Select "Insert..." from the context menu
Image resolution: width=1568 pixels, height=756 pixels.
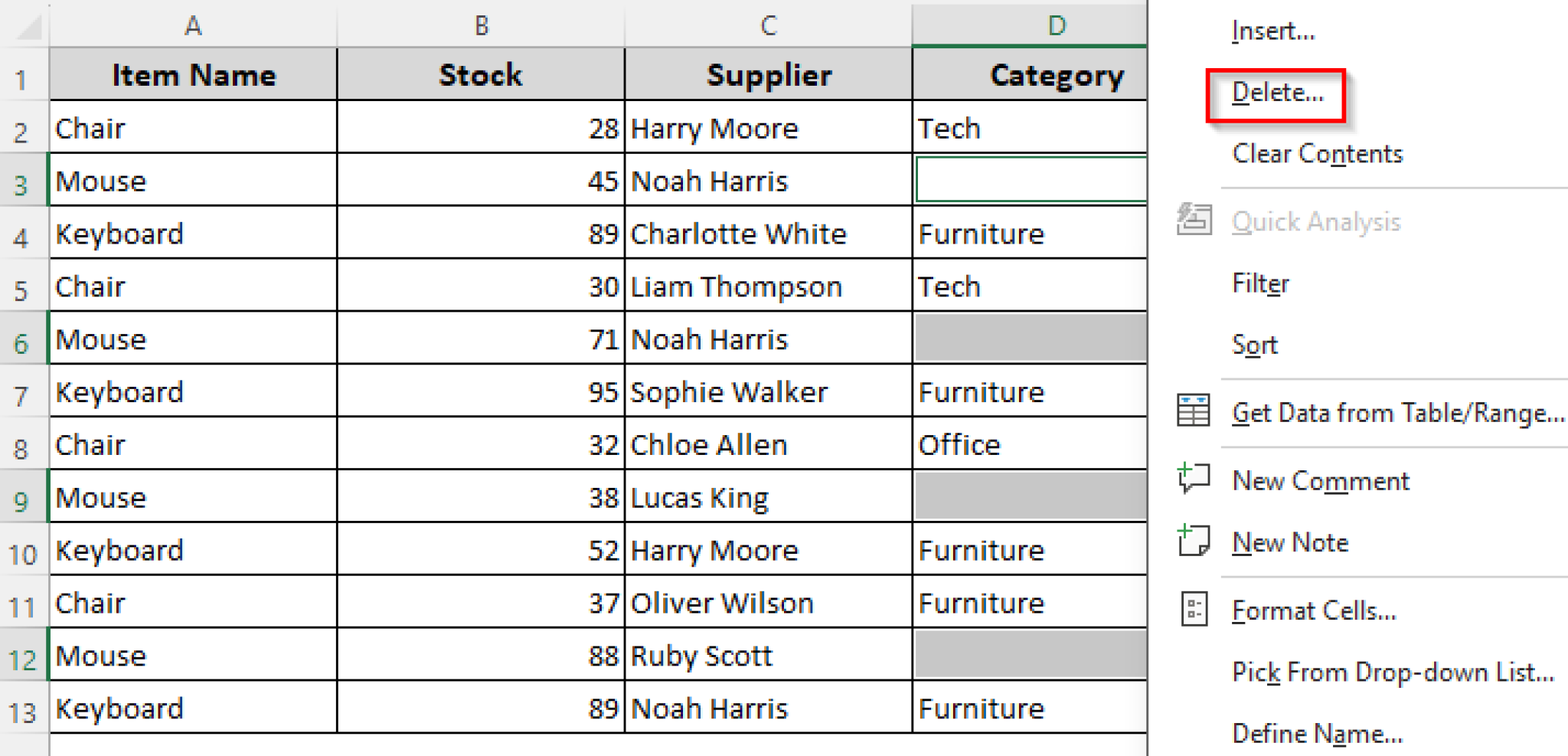(x=1273, y=31)
